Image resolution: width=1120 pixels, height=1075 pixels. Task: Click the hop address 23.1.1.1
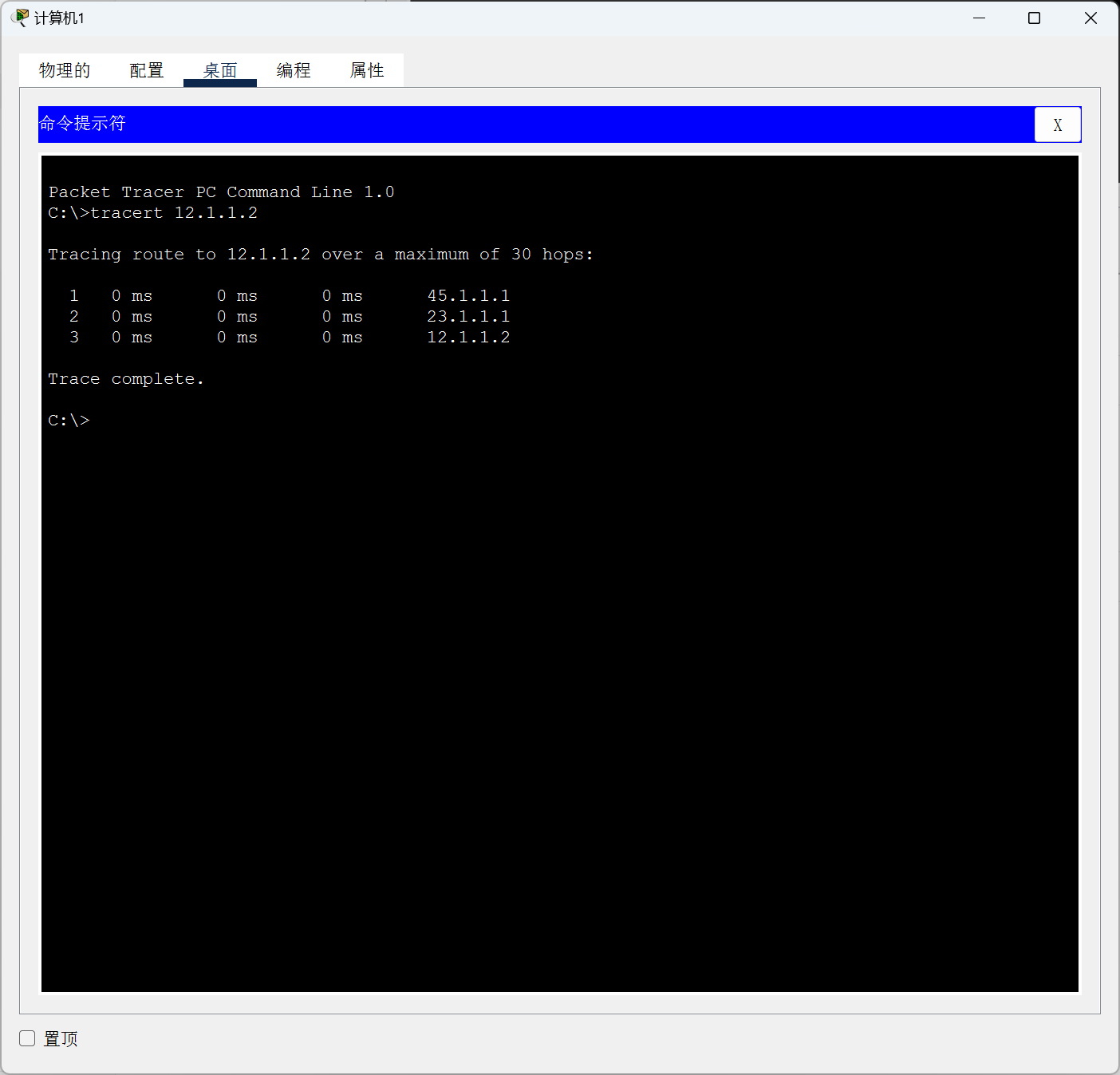coord(468,316)
